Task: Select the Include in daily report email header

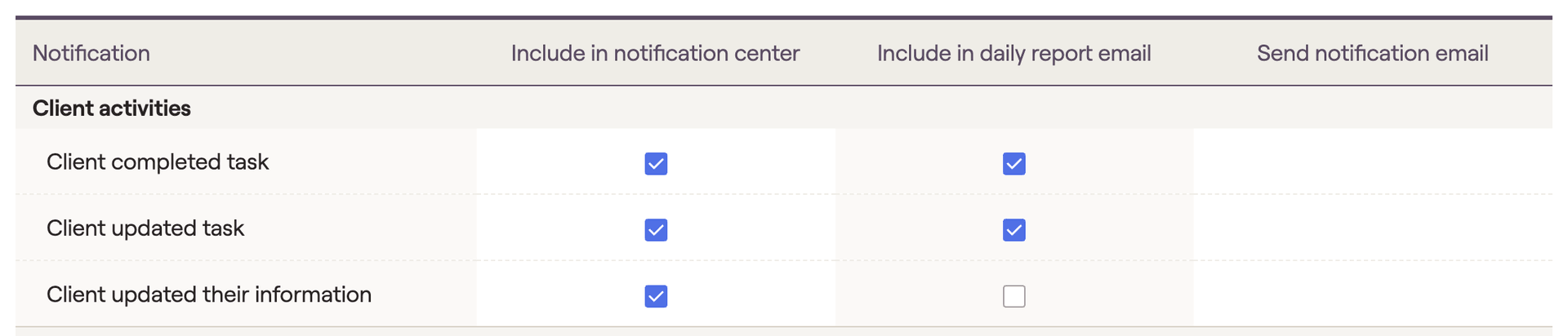Action: [1014, 53]
